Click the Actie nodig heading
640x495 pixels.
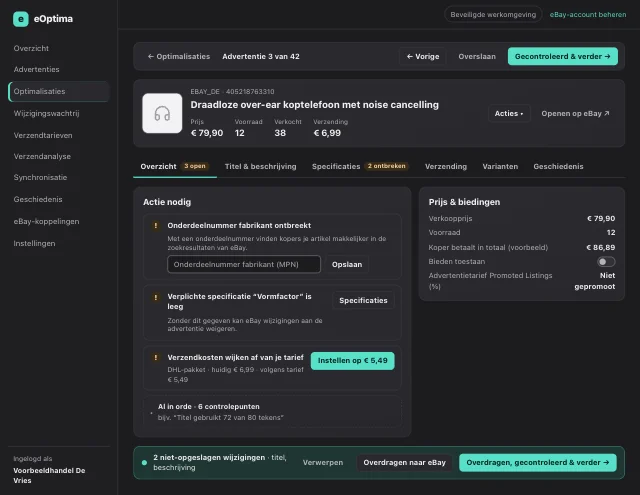coord(167,202)
